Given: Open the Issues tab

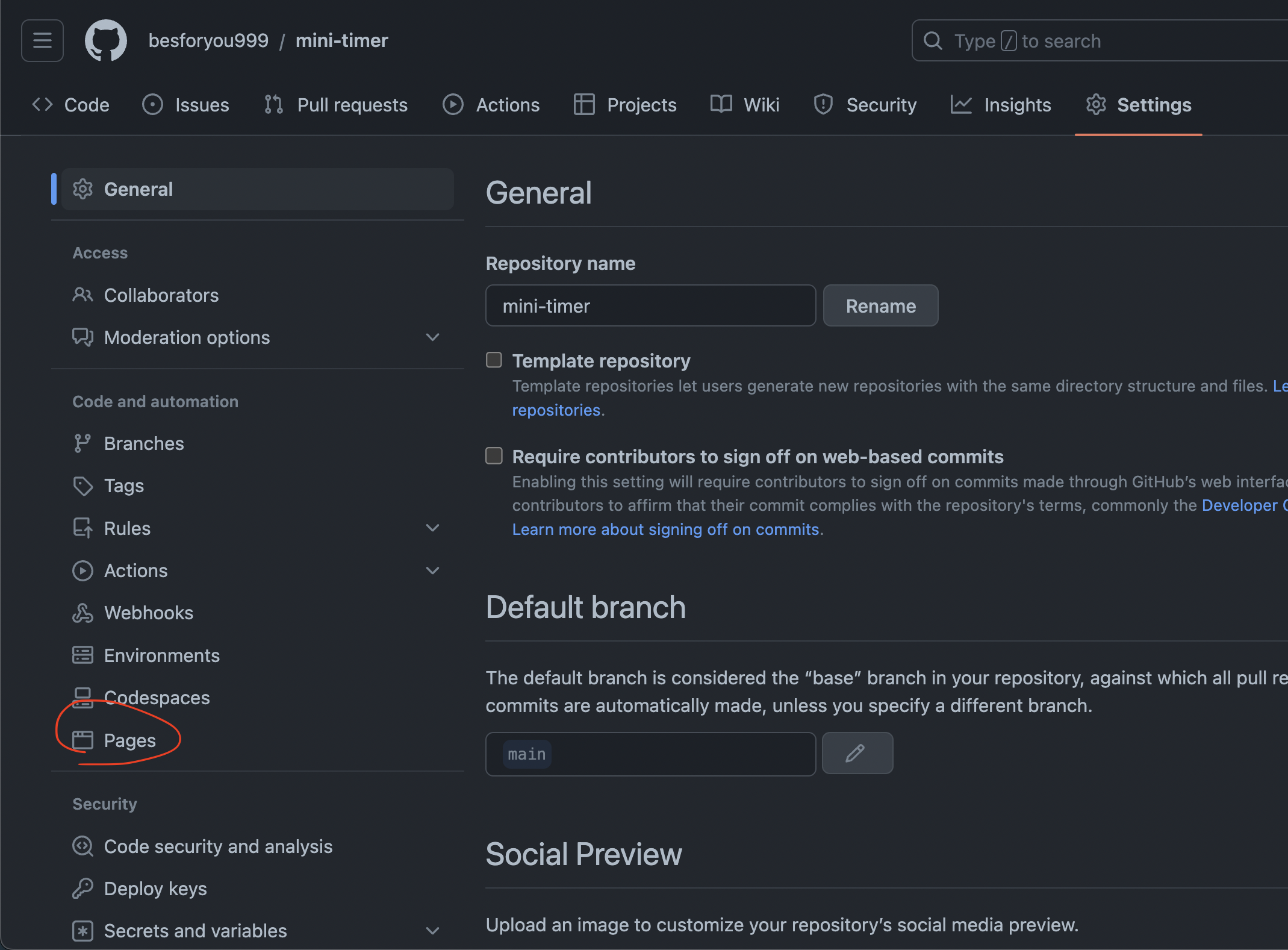Looking at the screenshot, I should (x=186, y=105).
